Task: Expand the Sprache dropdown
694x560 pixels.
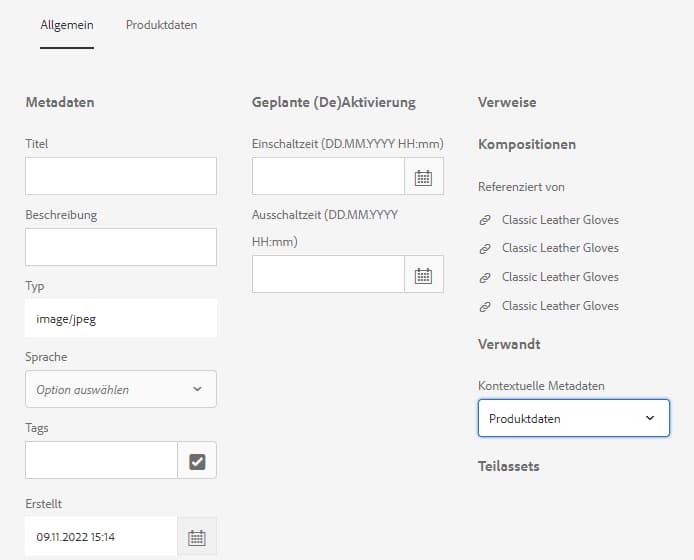Action: [121, 389]
